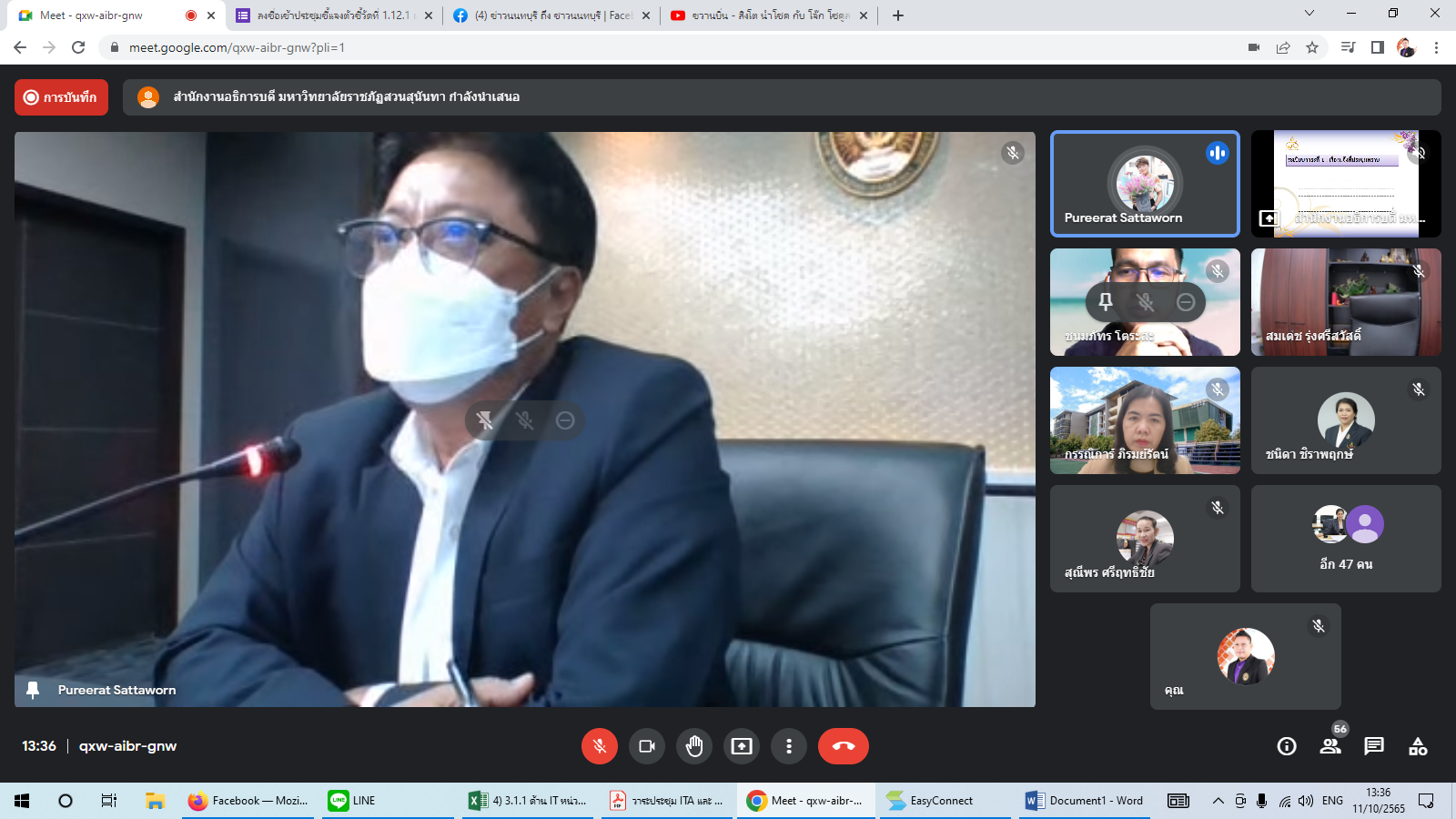Open the Activities panel icon
Viewport: 1456px width, 819px height.
pyautogui.click(x=1418, y=746)
